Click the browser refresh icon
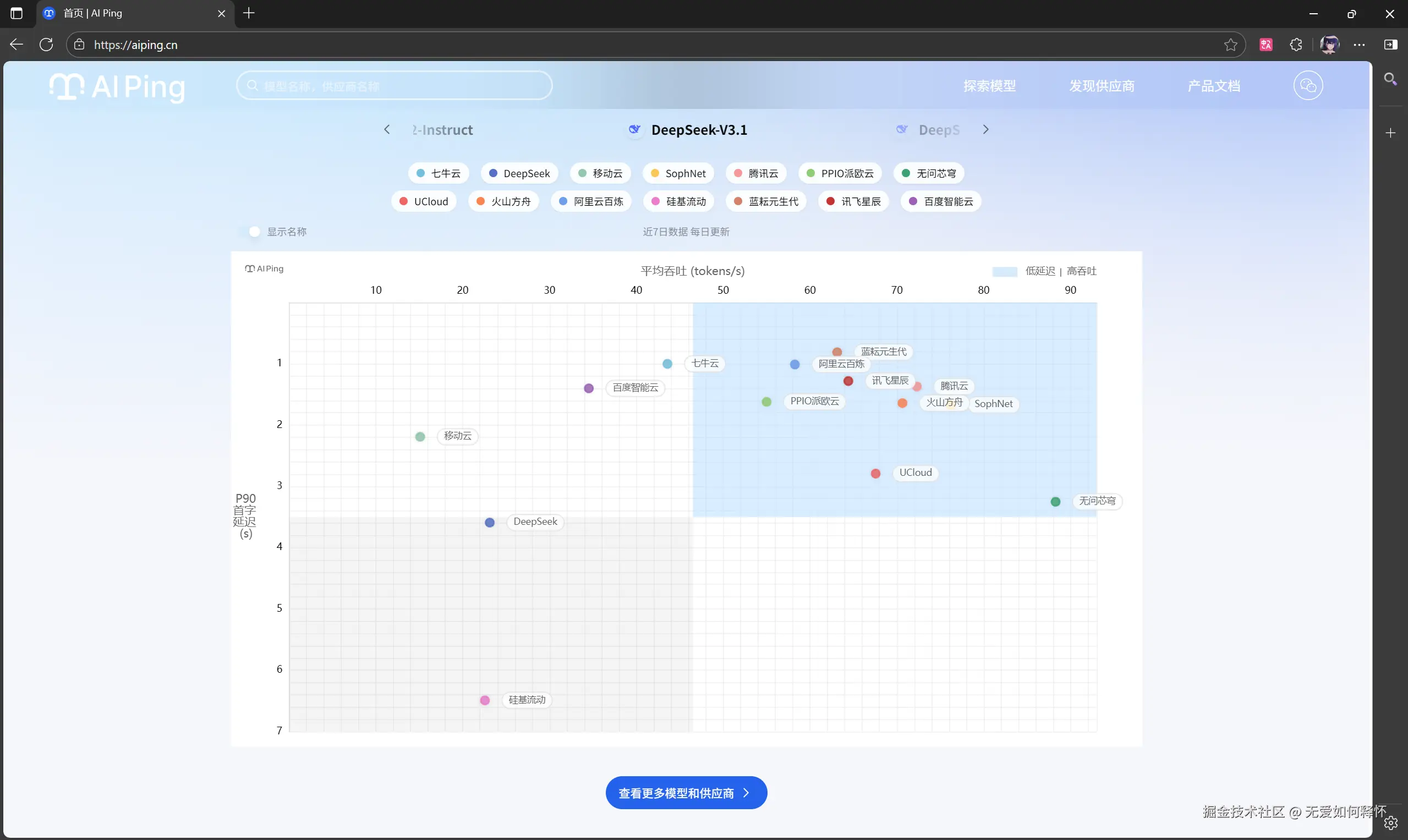Image resolution: width=1408 pixels, height=840 pixels. pos(46,45)
